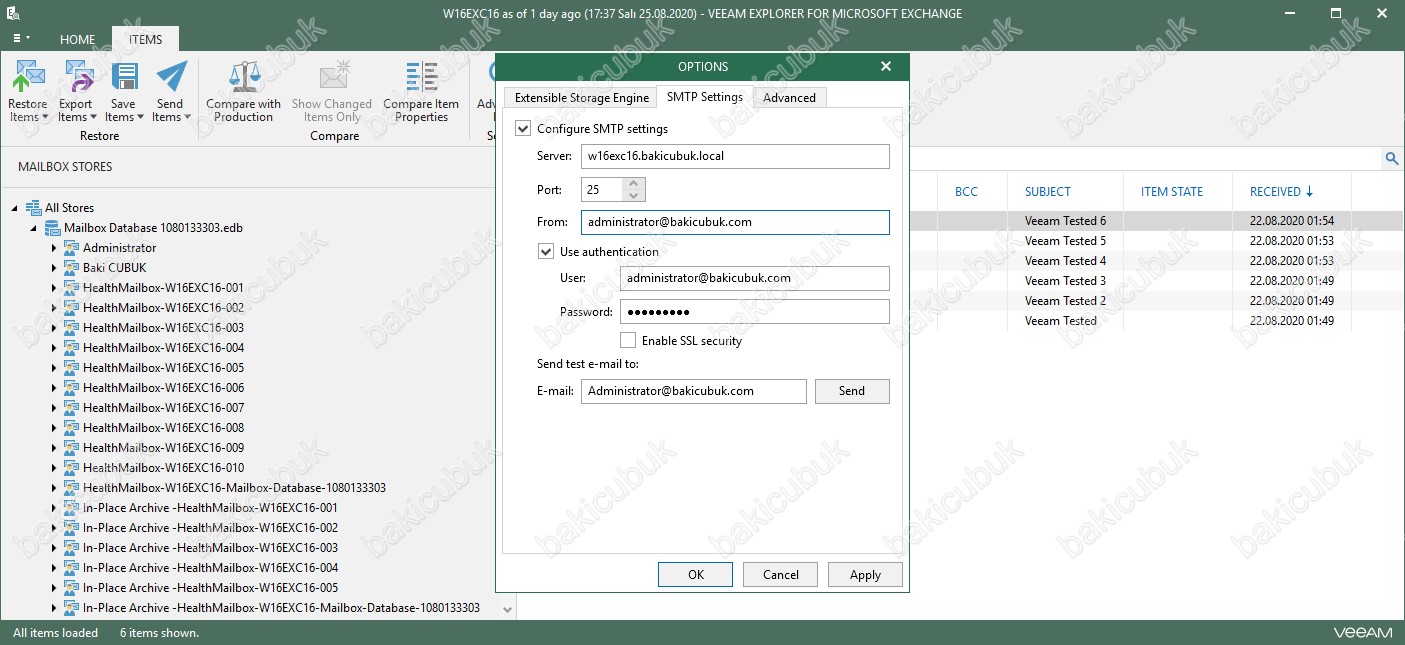Click Cancel in Options dialog

781,575
